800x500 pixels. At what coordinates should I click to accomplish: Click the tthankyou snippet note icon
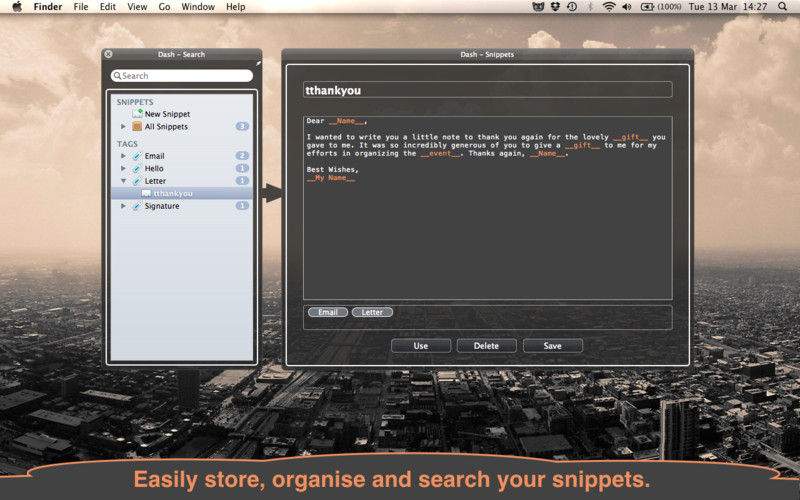[x=146, y=193]
